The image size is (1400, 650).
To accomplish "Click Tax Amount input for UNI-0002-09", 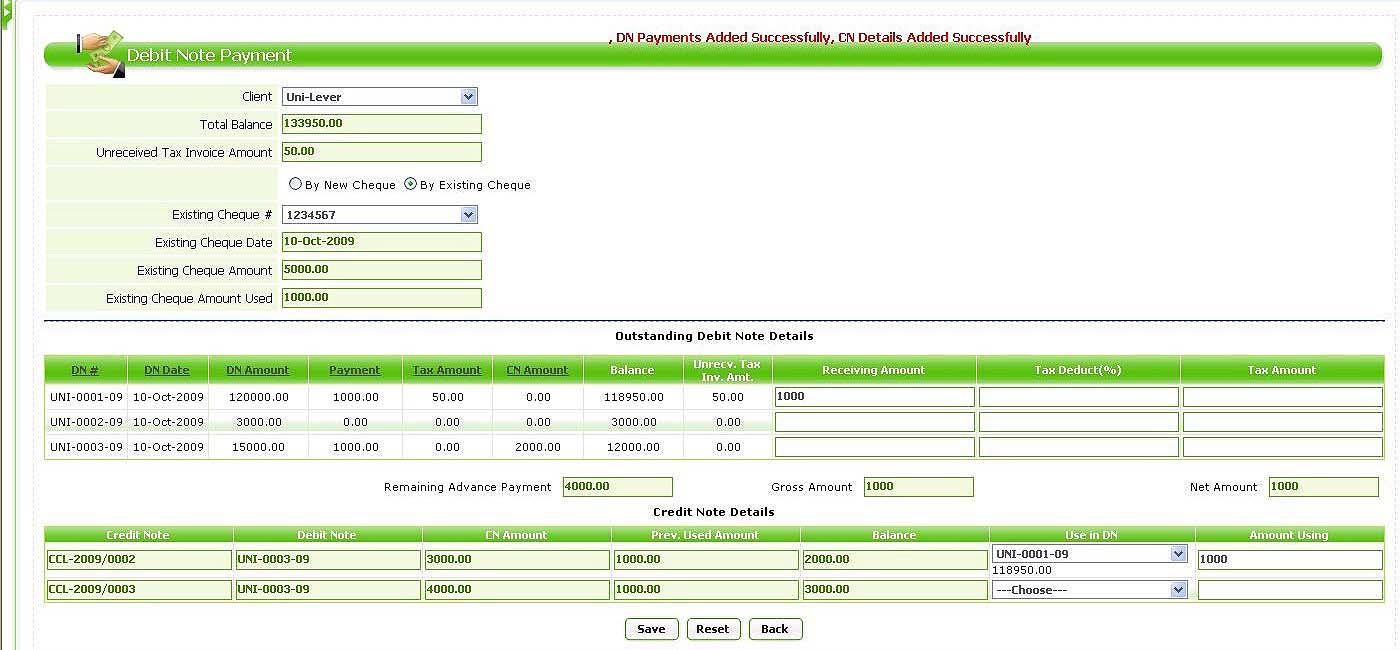I will coord(1283,422).
